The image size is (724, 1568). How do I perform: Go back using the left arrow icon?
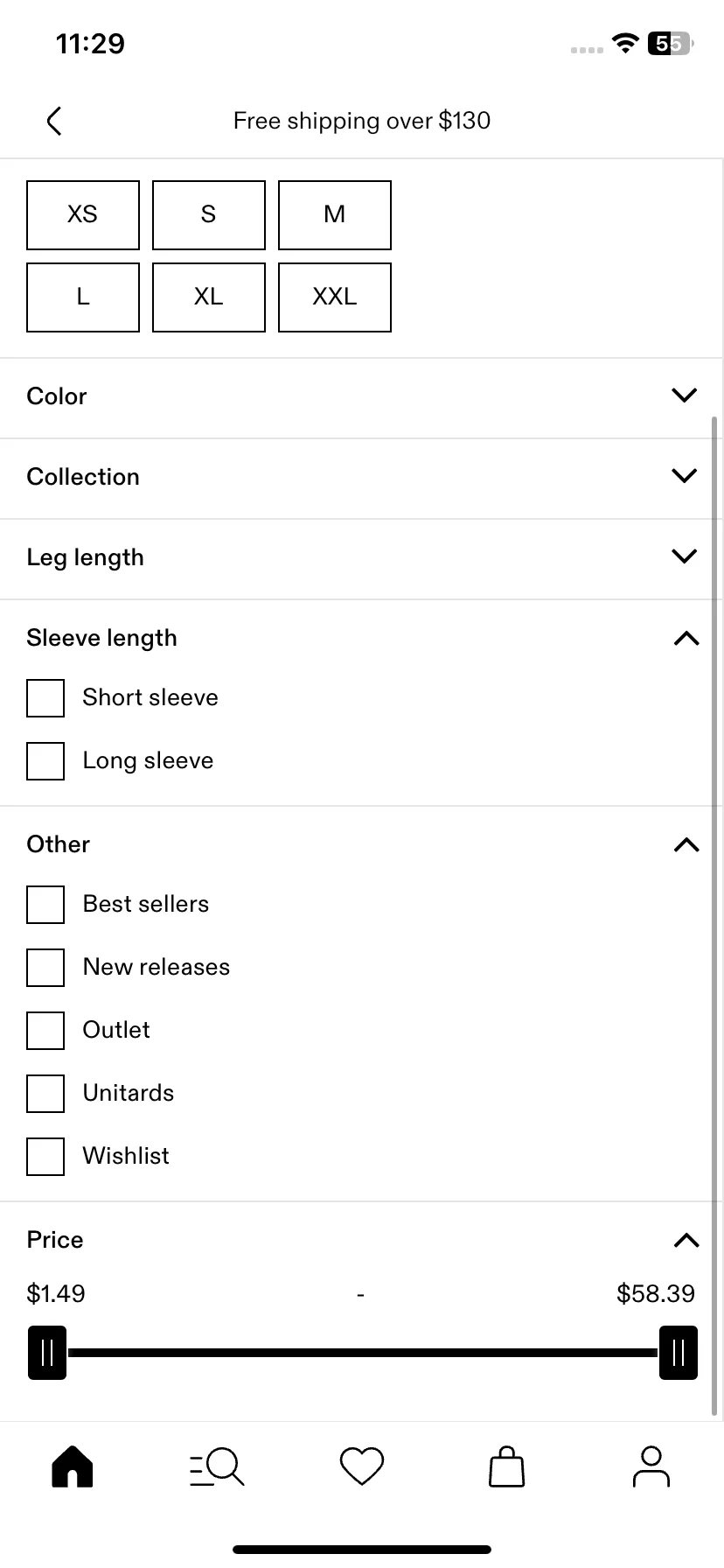[54, 121]
